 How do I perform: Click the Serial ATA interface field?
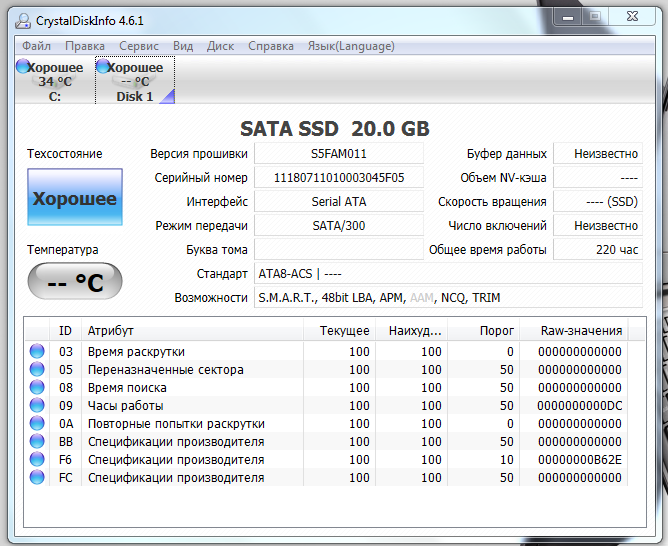point(339,201)
